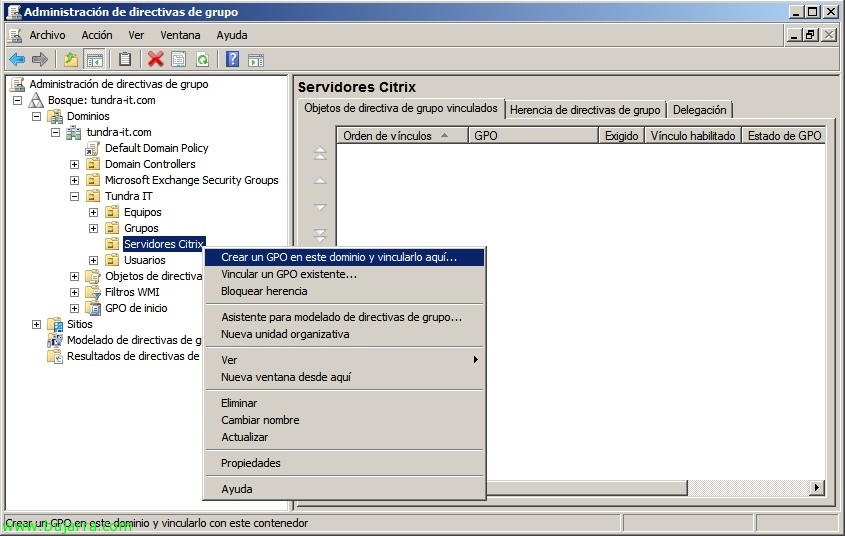
Task: Click the blue Help question mark icon
Action: click(x=232, y=59)
